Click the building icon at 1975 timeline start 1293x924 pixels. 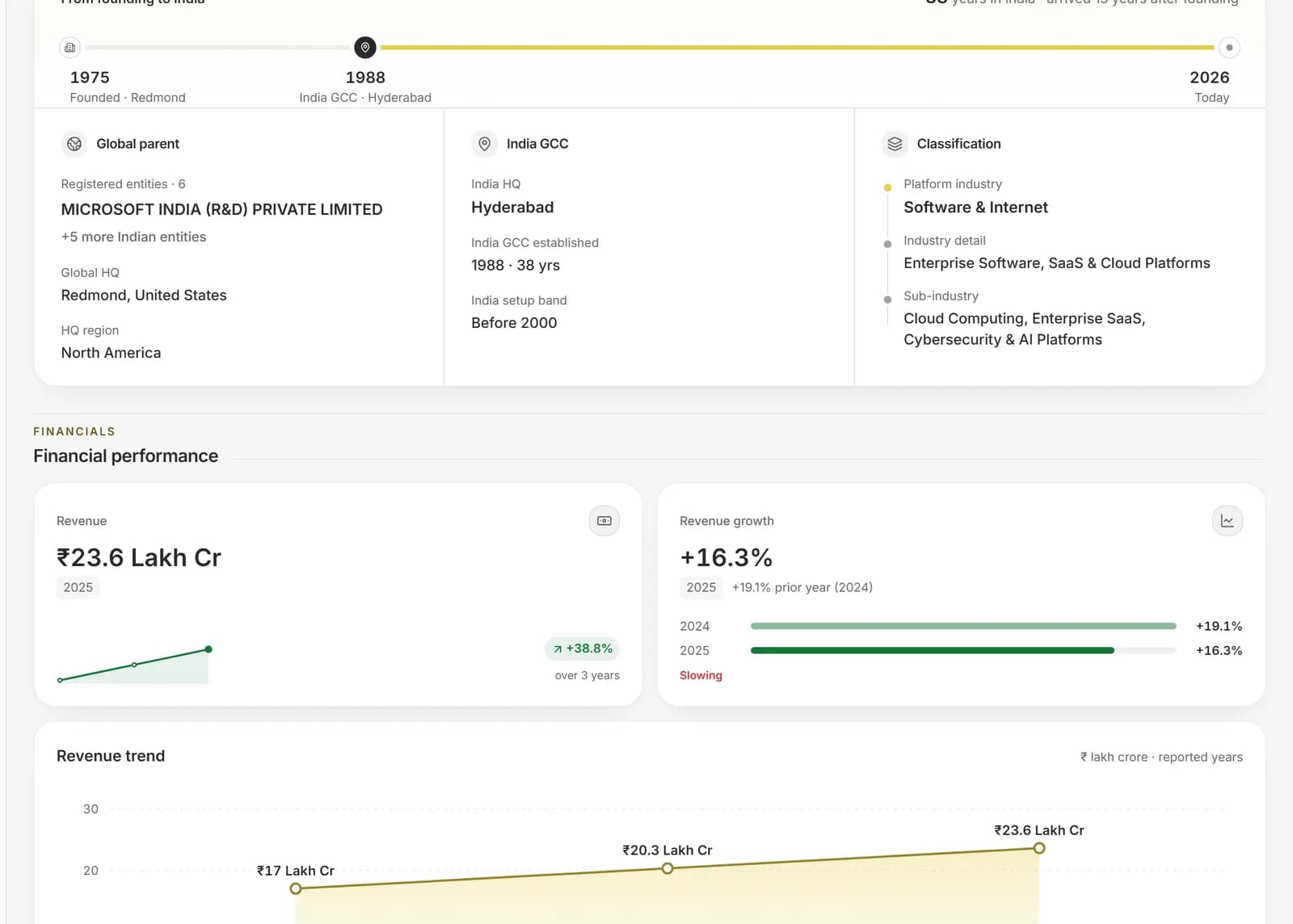(70, 48)
